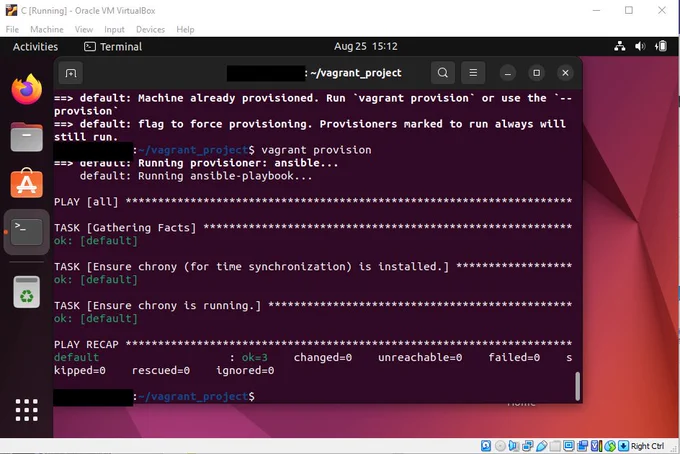This screenshot has height=454, width=680.
Task: Click VirtualBox USB devices status icon
Action: (542, 446)
